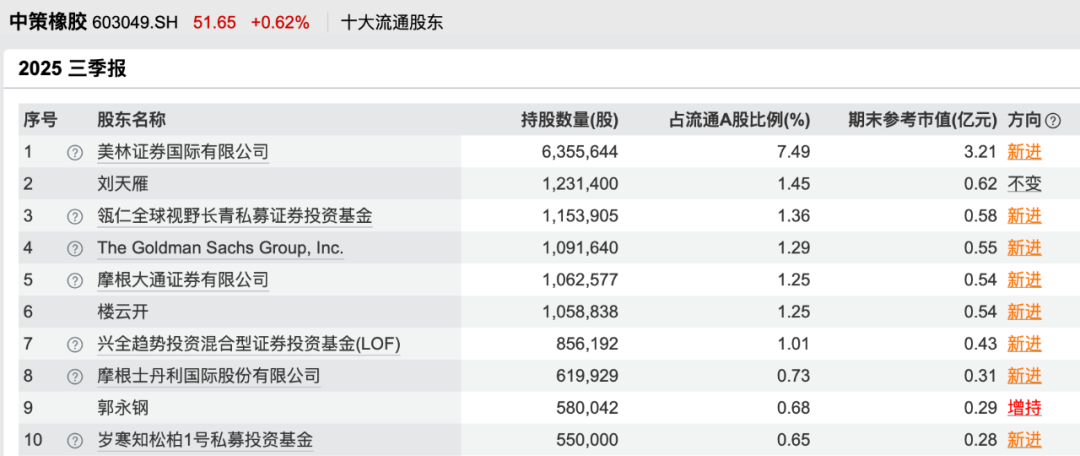Click info icon beside The Goldman Sachs Group
The width and height of the screenshot is (1080, 456).
tap(74, 248)
